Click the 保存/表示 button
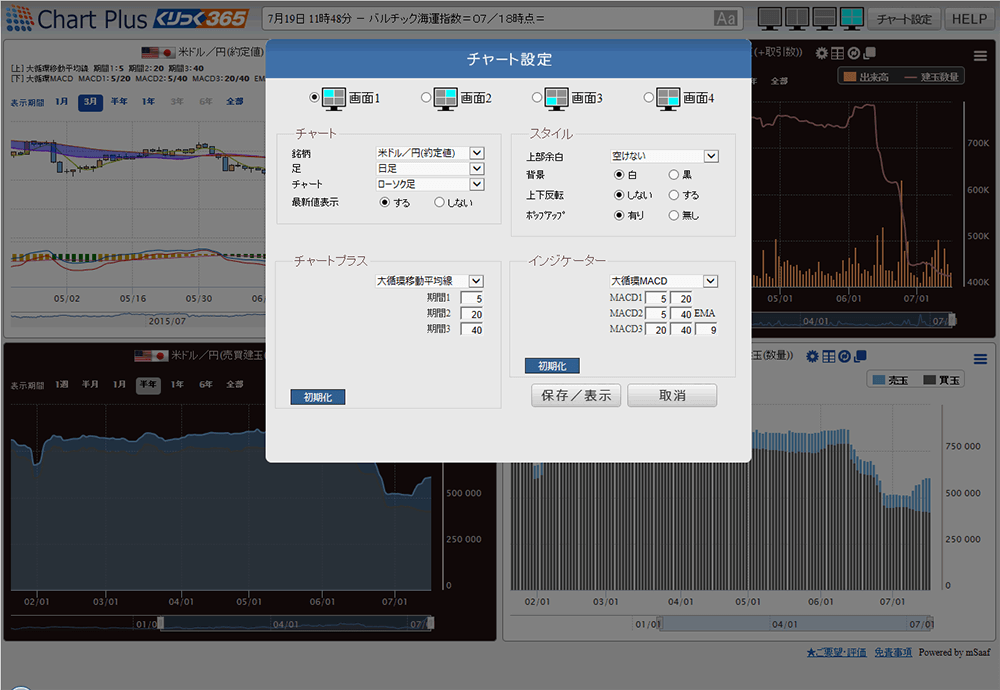This screenshot has width=1000, height=690. point(575,395)
